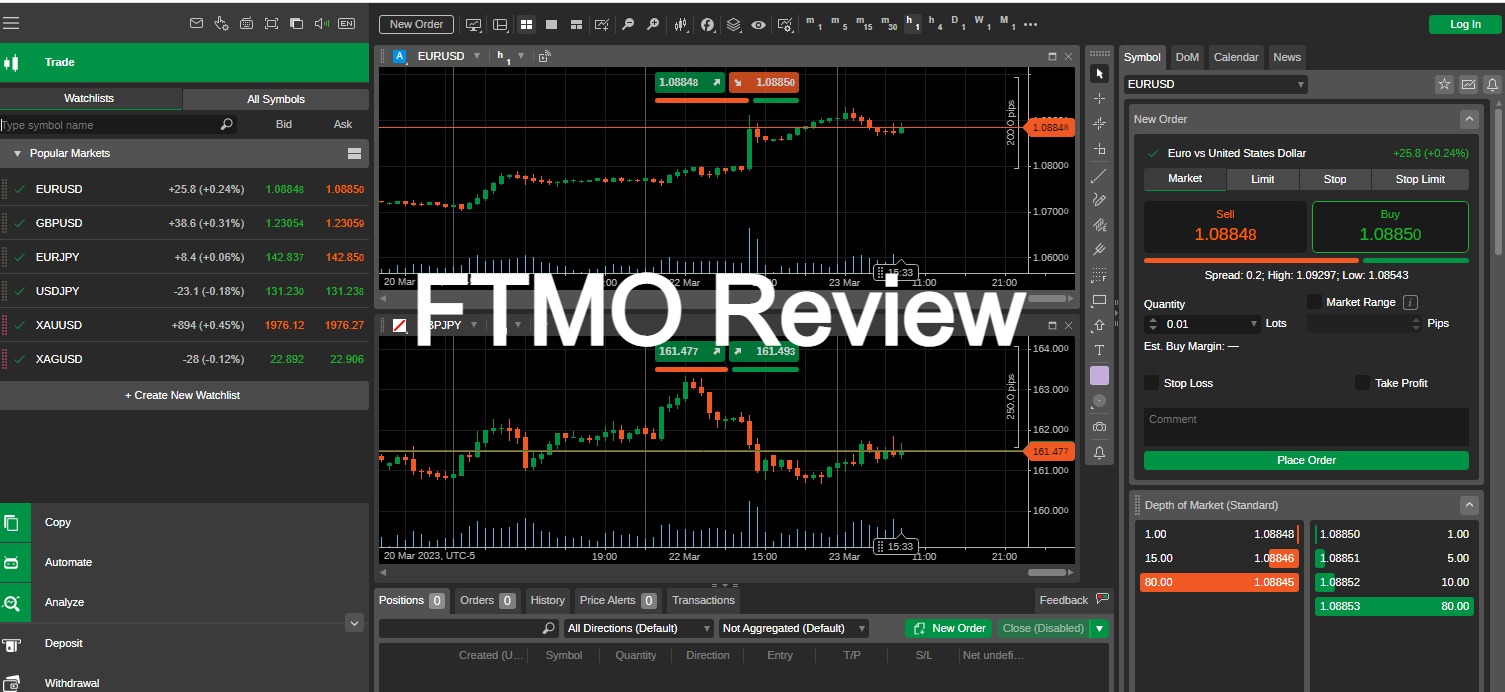Collapse the Popular Markets group
Screen dimensions: 1505x692
17,153
